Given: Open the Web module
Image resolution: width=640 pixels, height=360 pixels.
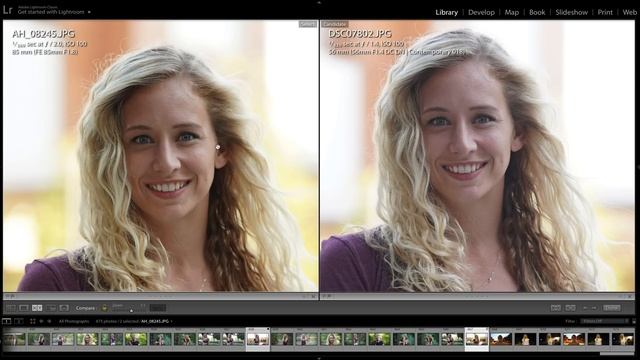Looking at the screenshot, I should (629, 12).
